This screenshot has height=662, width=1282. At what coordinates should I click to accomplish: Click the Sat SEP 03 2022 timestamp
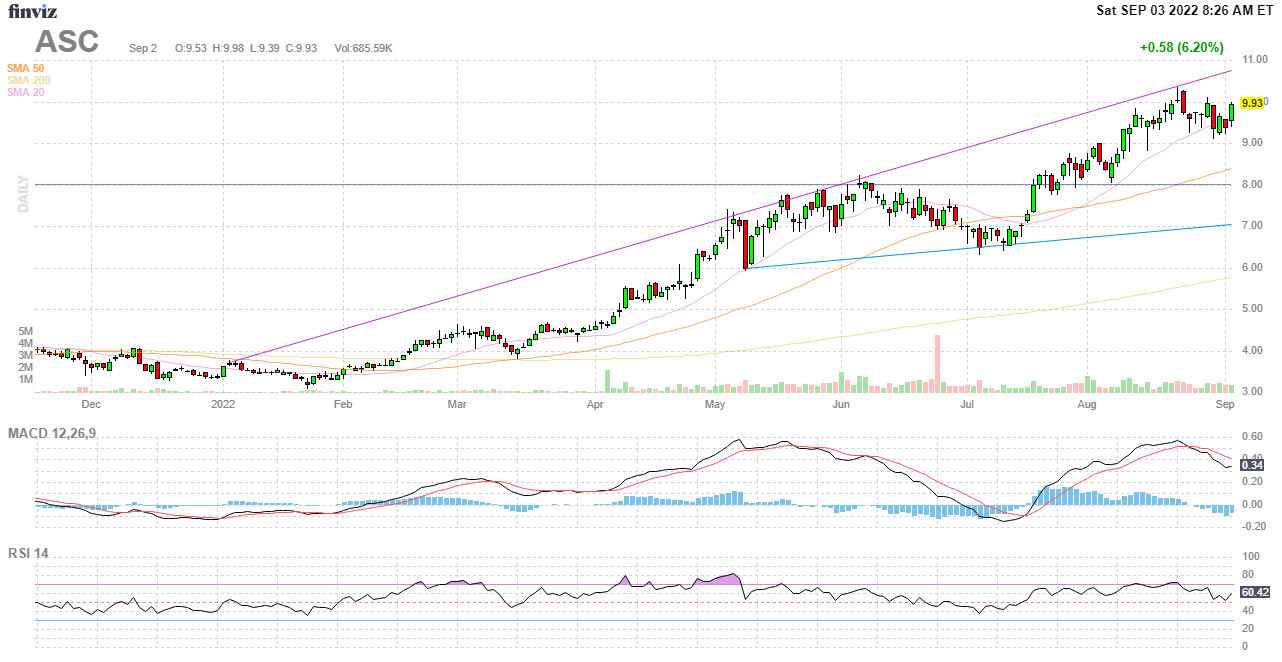click(x=1184, y=10)
